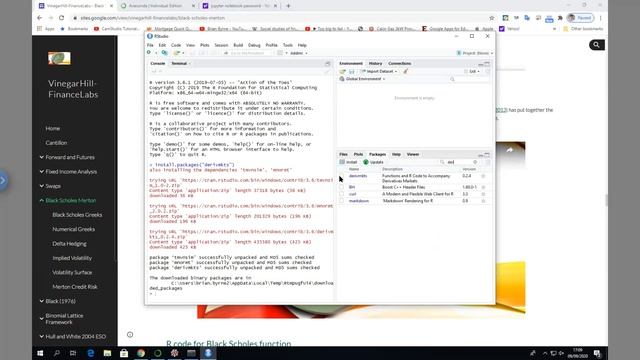Expand the Binomial Lattice Framework section
The width and height of the screenshot is (640, 360).
tap(42, 319)
